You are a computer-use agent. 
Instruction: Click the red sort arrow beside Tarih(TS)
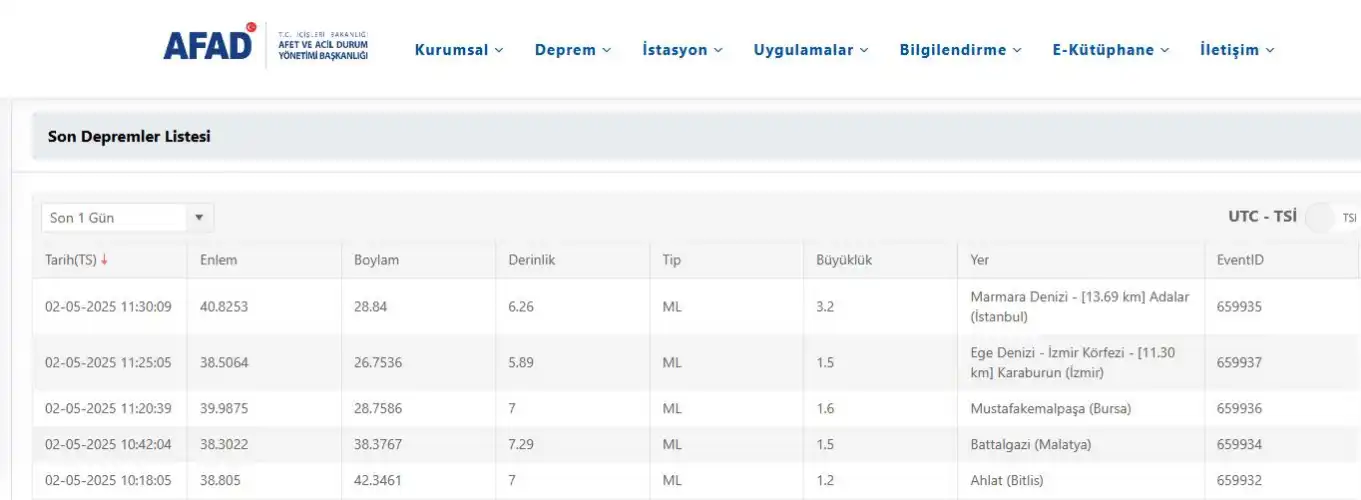pos(104,260)
